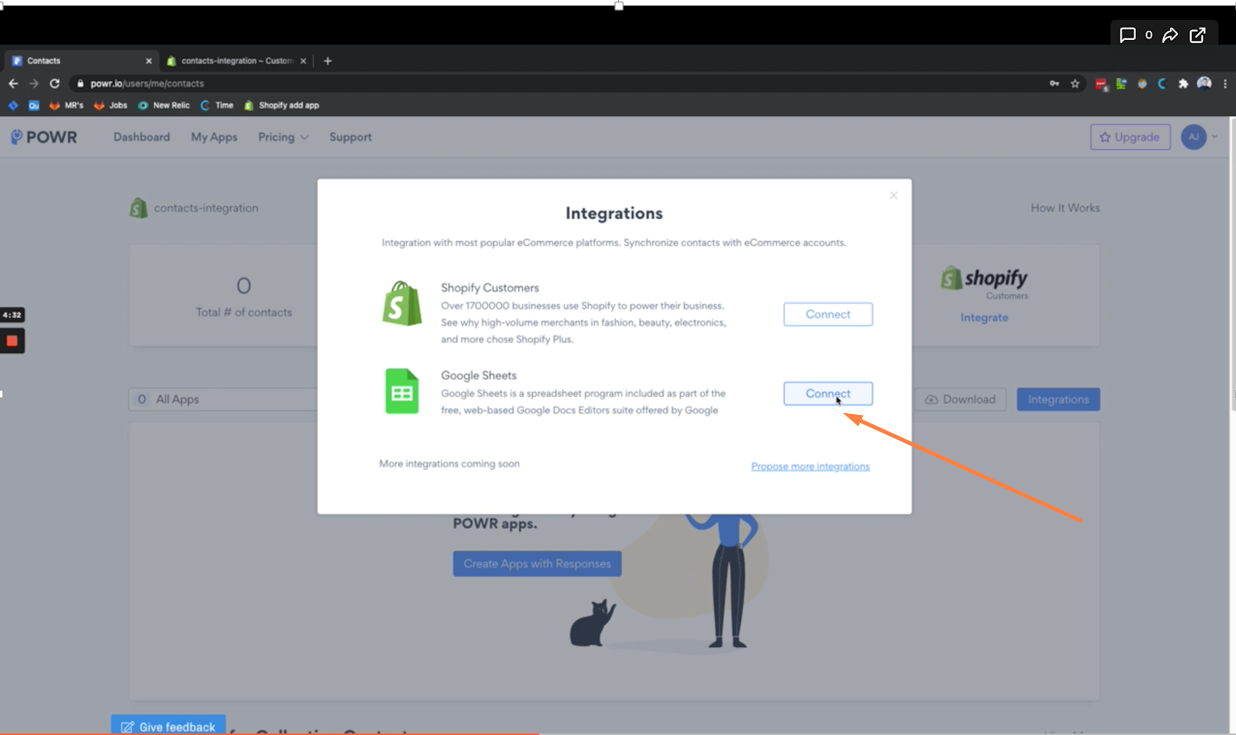Click the share arrow icon
1236x735 pixels.
pos(1169,35)
